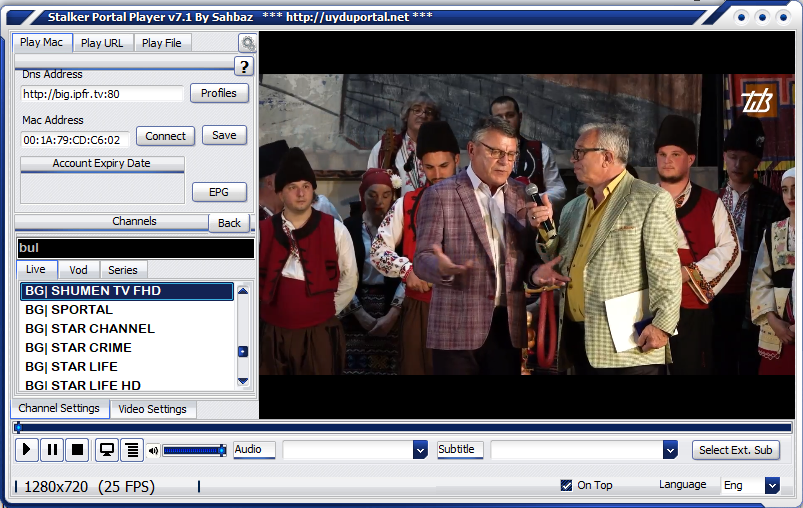Open the Channel Settings tab
The image size is (803, 508).
tap(59, 408)
